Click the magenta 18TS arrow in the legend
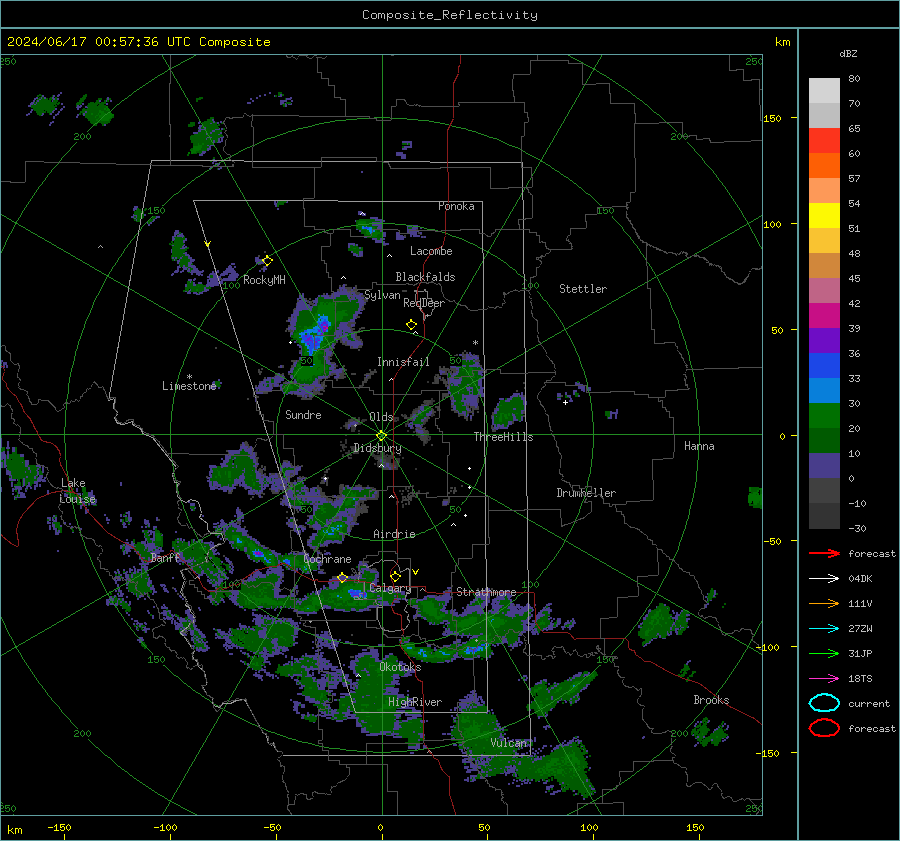 (x=824, y=679)
